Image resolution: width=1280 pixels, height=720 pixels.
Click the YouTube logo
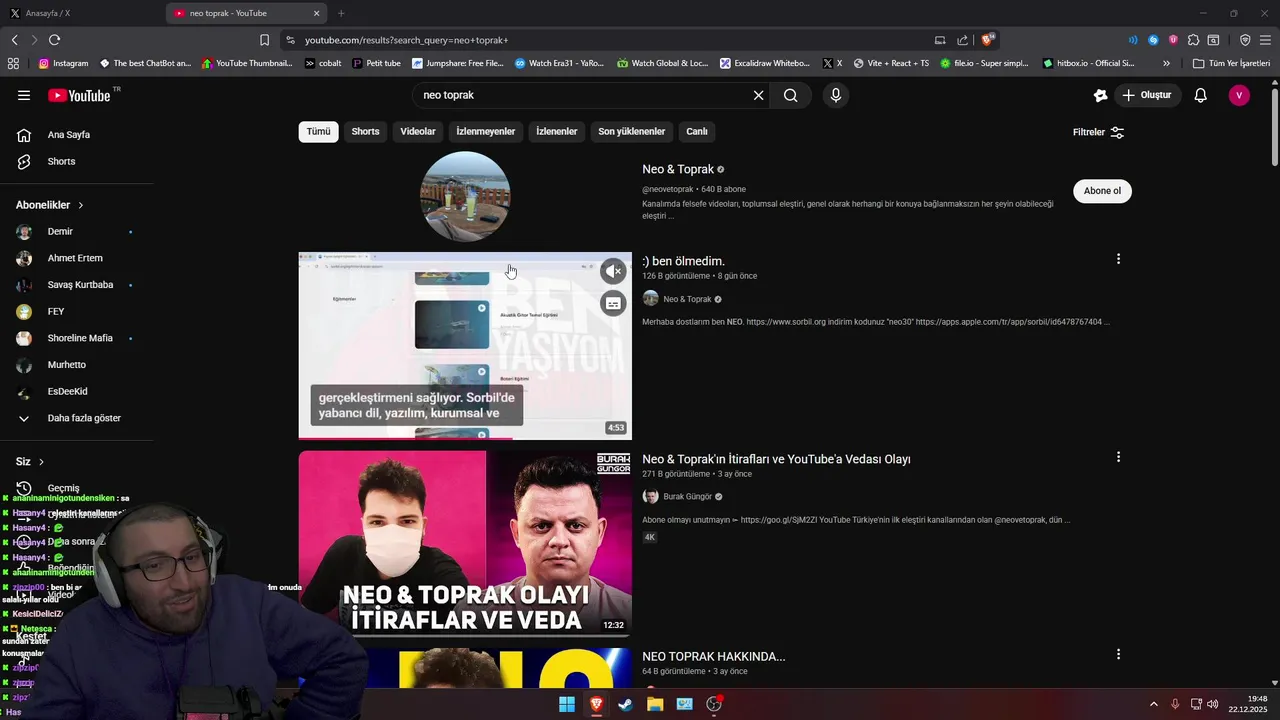coord(79,95)
